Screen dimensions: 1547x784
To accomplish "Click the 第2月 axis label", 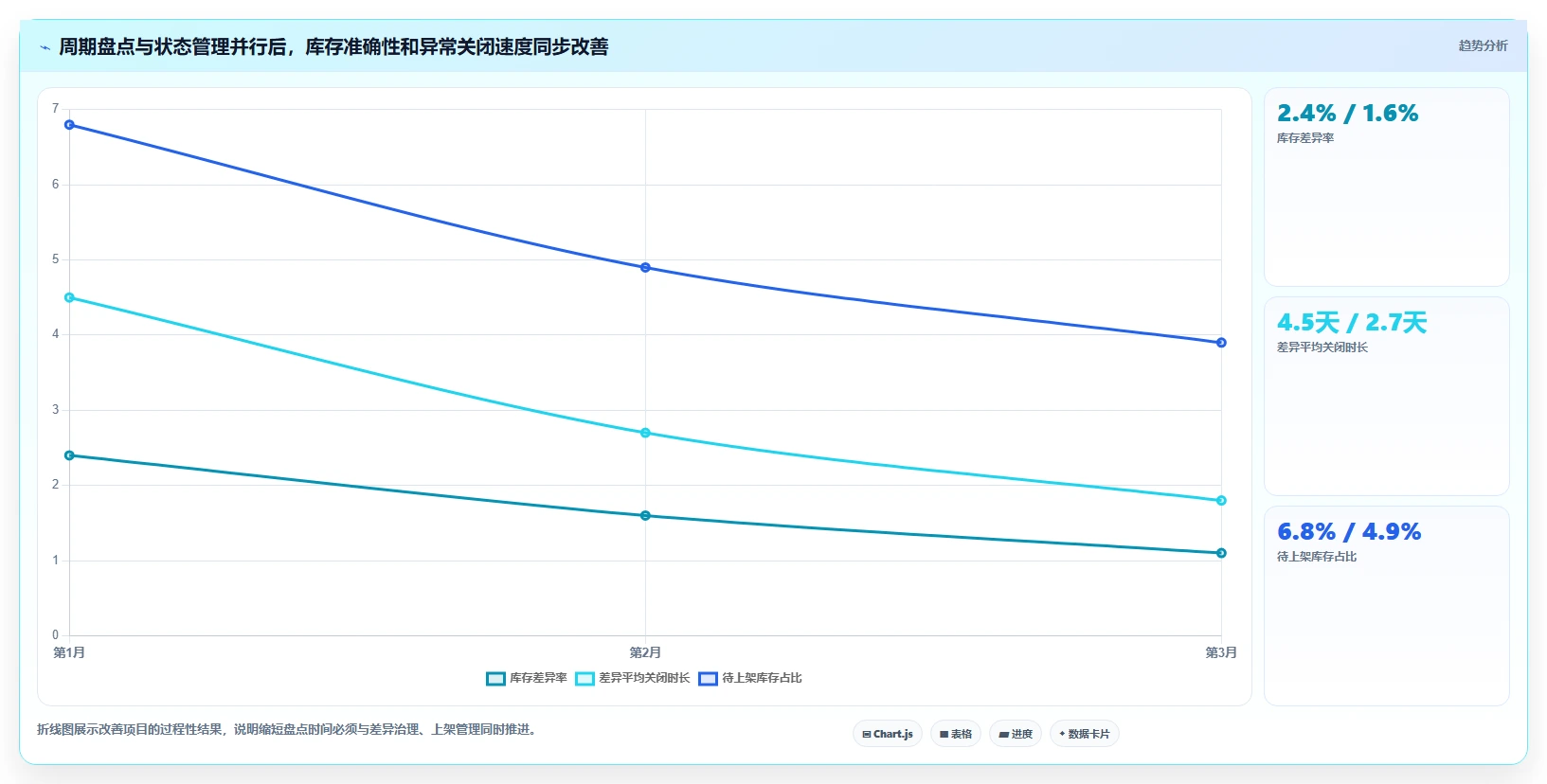I will 645,652.
